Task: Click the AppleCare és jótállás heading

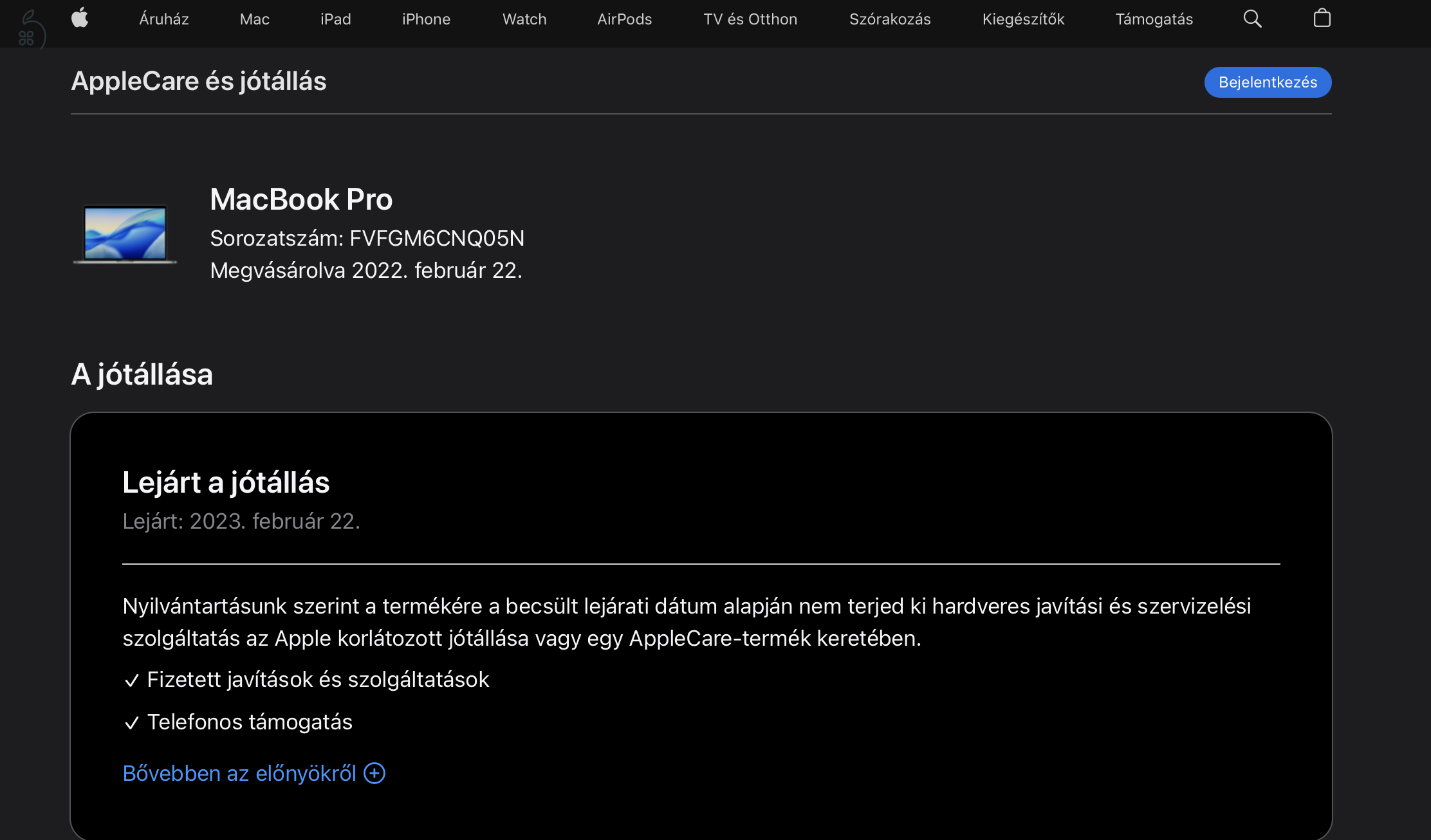Action: coord(198,81)
